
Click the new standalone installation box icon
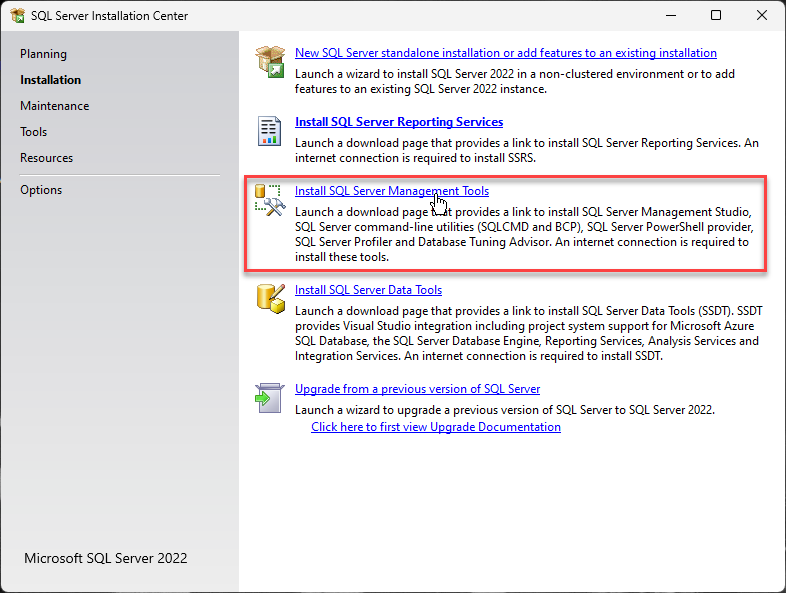(x=270, y=62)
